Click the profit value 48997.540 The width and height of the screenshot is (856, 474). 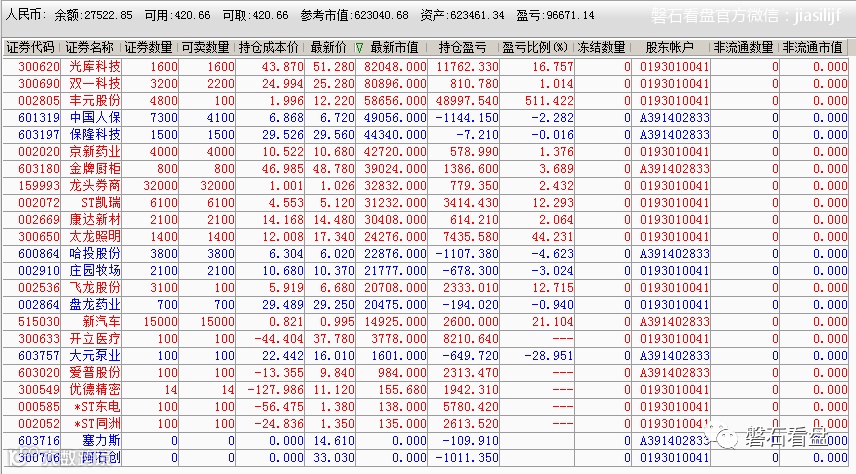tap(467, 101)
